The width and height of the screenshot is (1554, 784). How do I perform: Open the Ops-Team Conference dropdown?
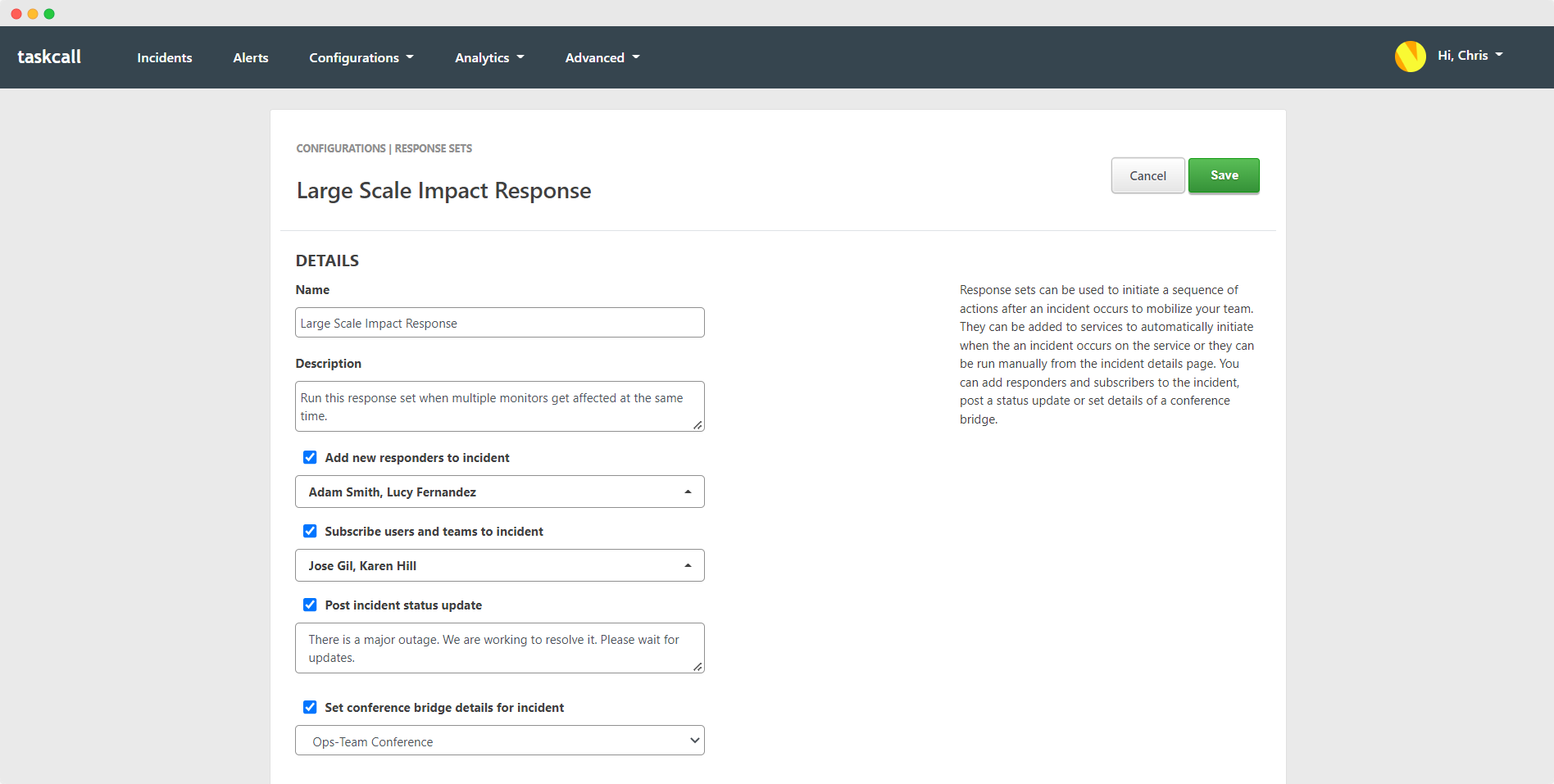pos(500,741)
